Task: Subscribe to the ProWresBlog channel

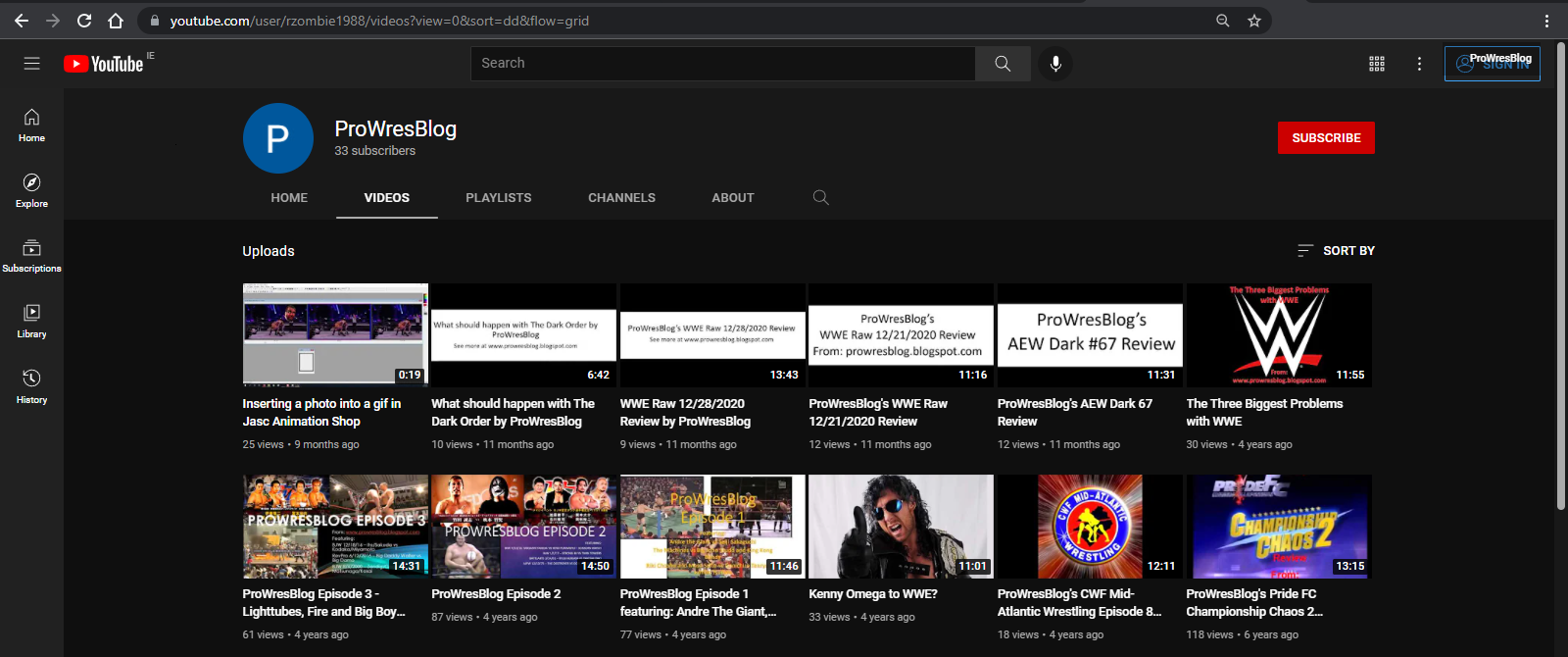Action: click(1325, 138)
